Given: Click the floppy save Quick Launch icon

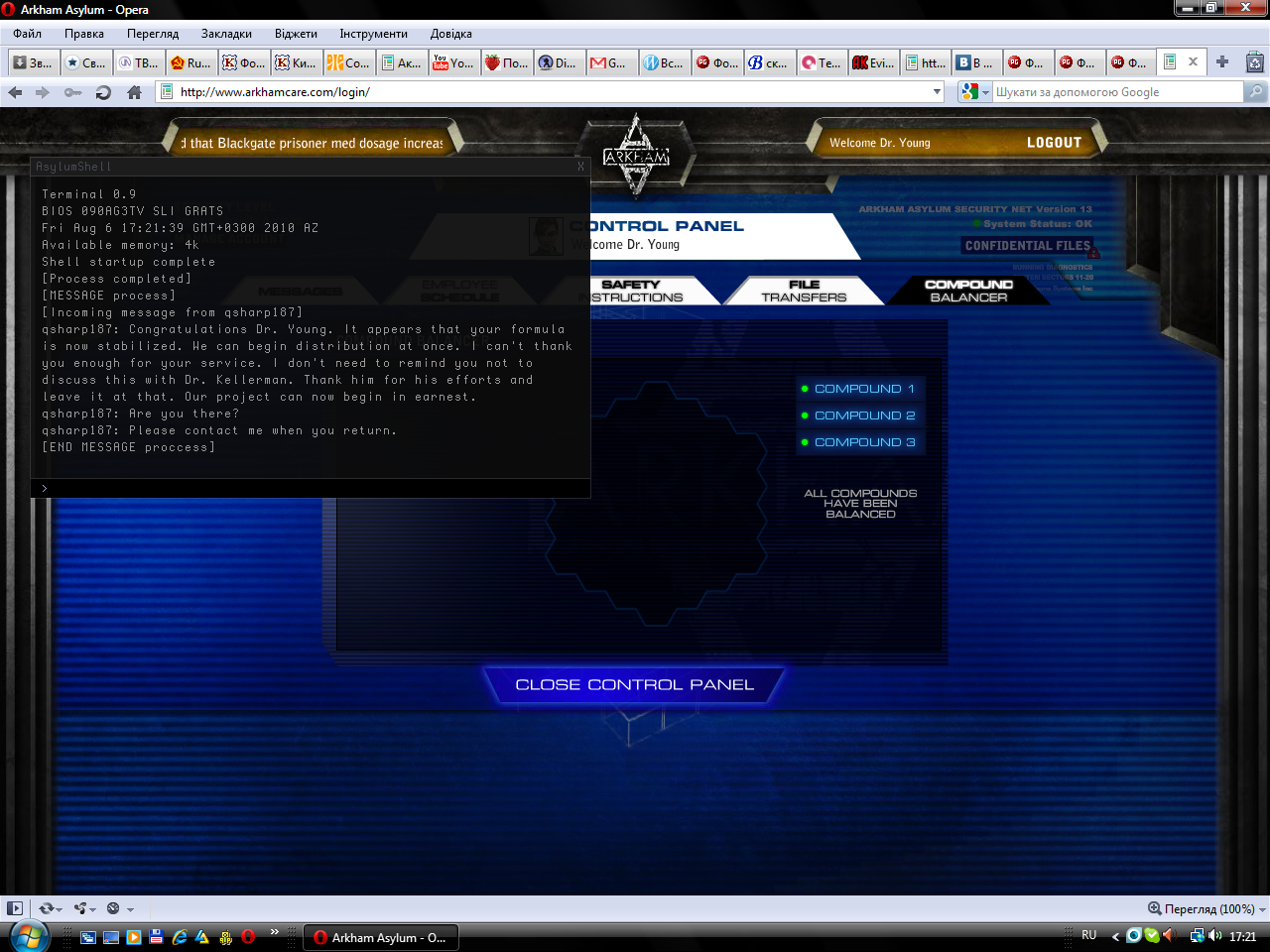Looking at the screenshot, I should (x=157, y=936).
